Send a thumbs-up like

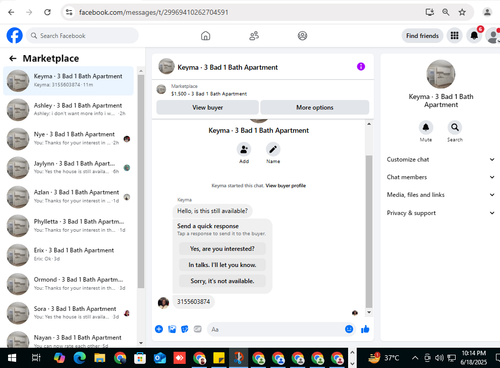(365, 329)
